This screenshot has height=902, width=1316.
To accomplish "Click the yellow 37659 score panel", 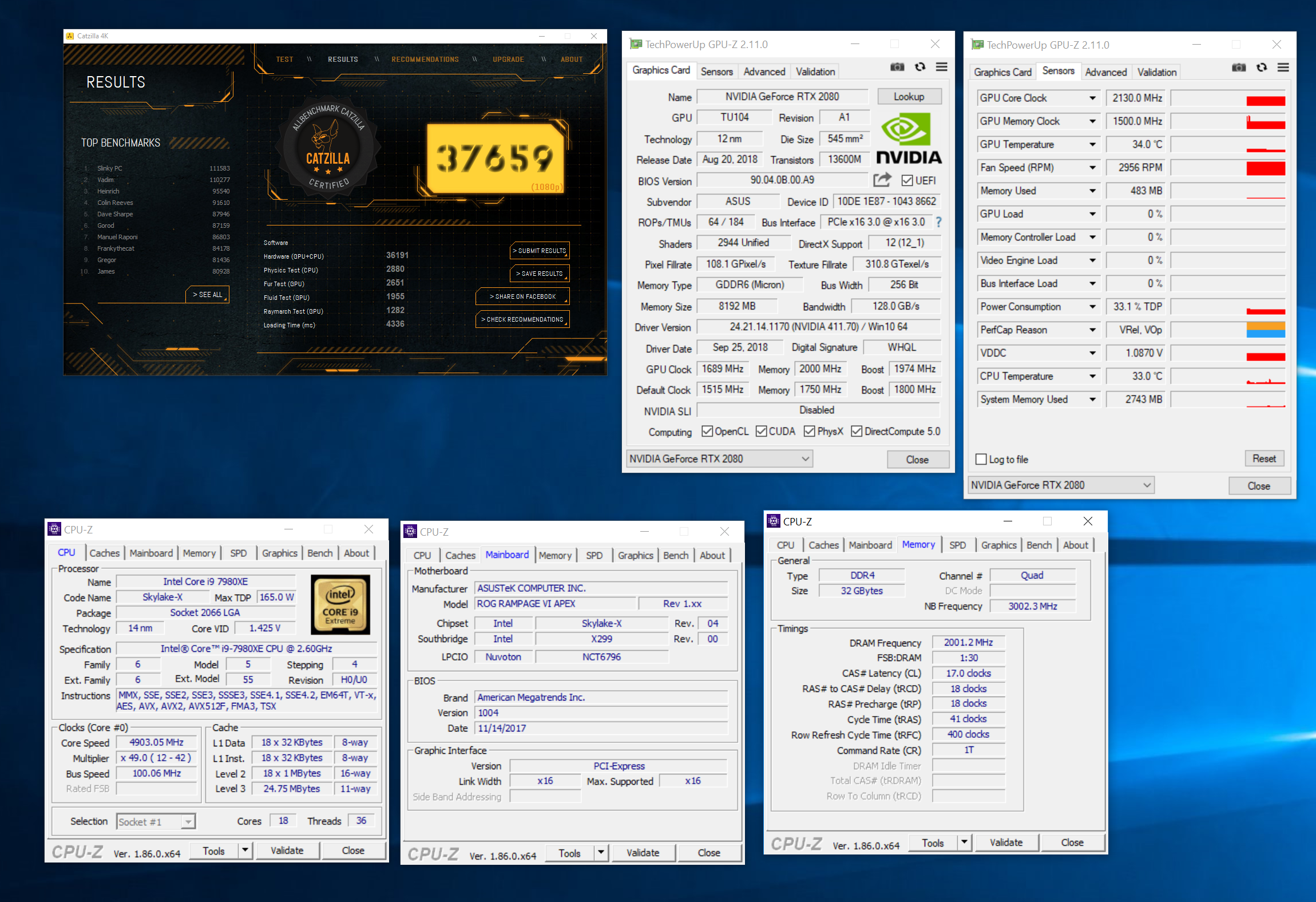I will (496, 159).
